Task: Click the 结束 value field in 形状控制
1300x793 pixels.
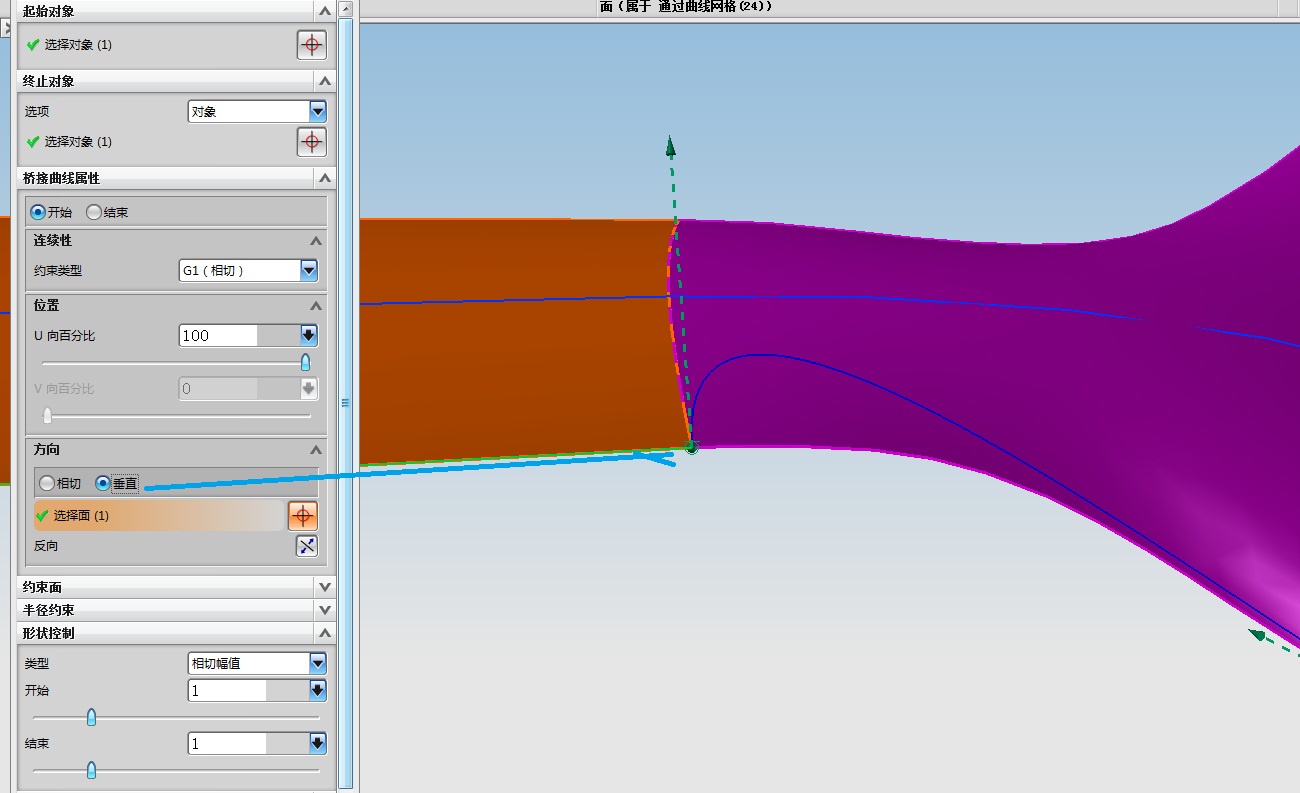Action: pos(227,743)
